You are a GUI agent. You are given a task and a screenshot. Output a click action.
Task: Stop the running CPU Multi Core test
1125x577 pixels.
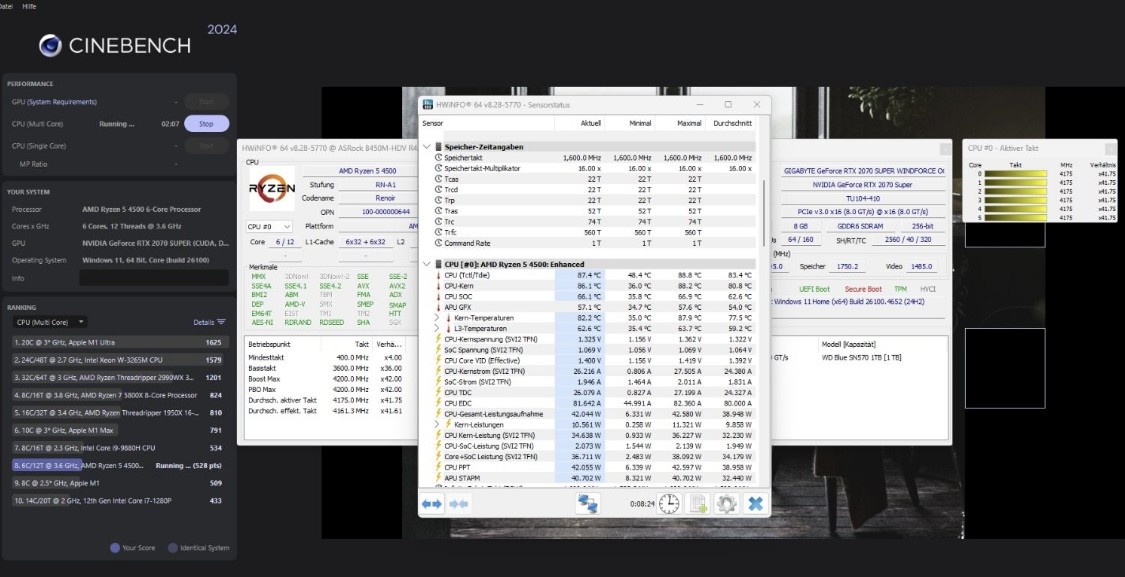[206, 124]
